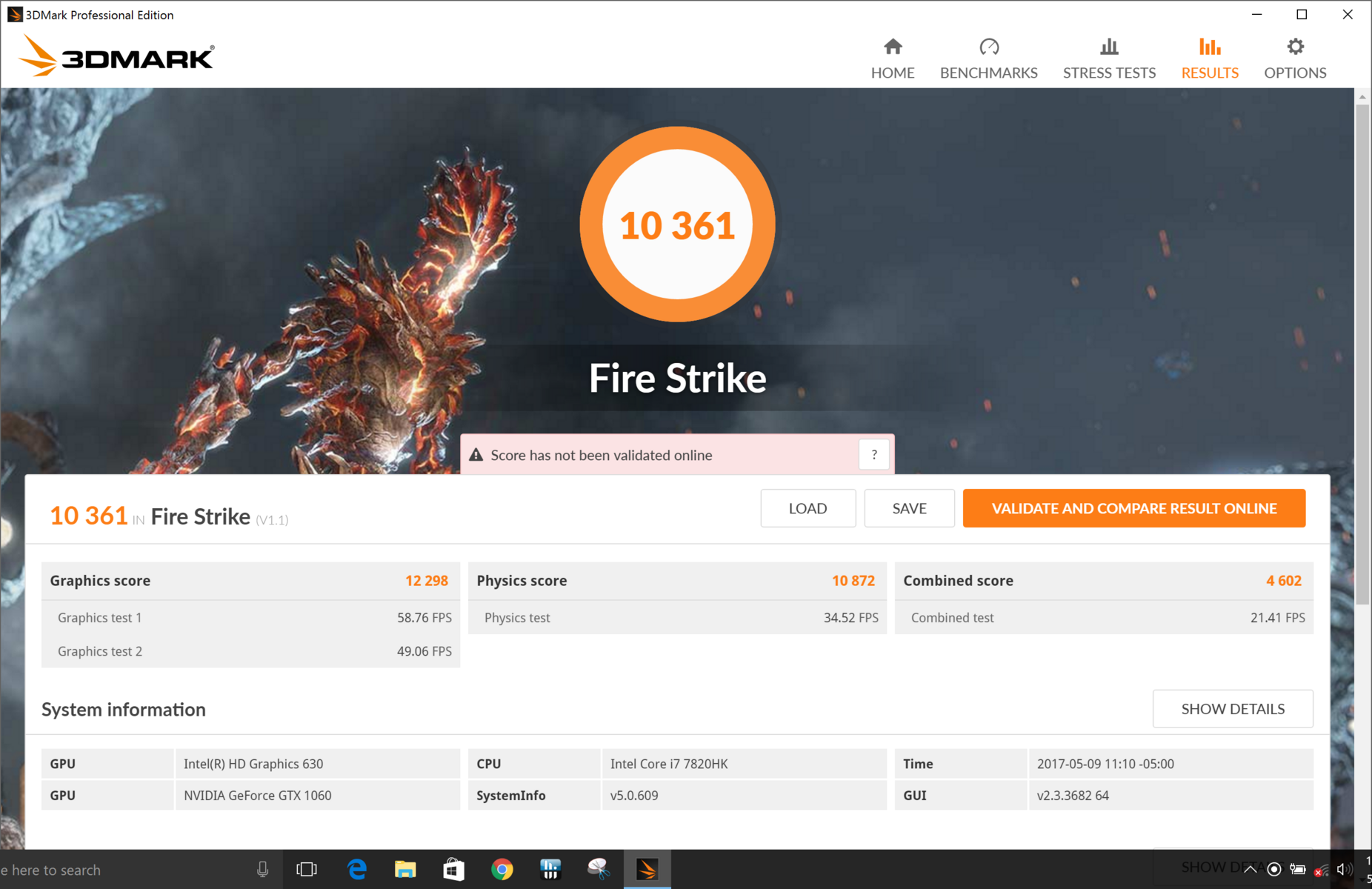The image size is (1372, 889).
Task: Click the GUI version v2.3.3682 64
Action: [1073, 795]
